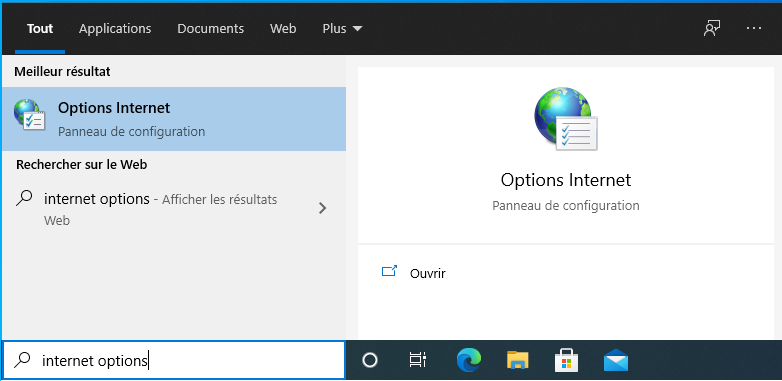Select the Options Internet best result
This screenshot has height=381, width=782.
click(174, 119)
